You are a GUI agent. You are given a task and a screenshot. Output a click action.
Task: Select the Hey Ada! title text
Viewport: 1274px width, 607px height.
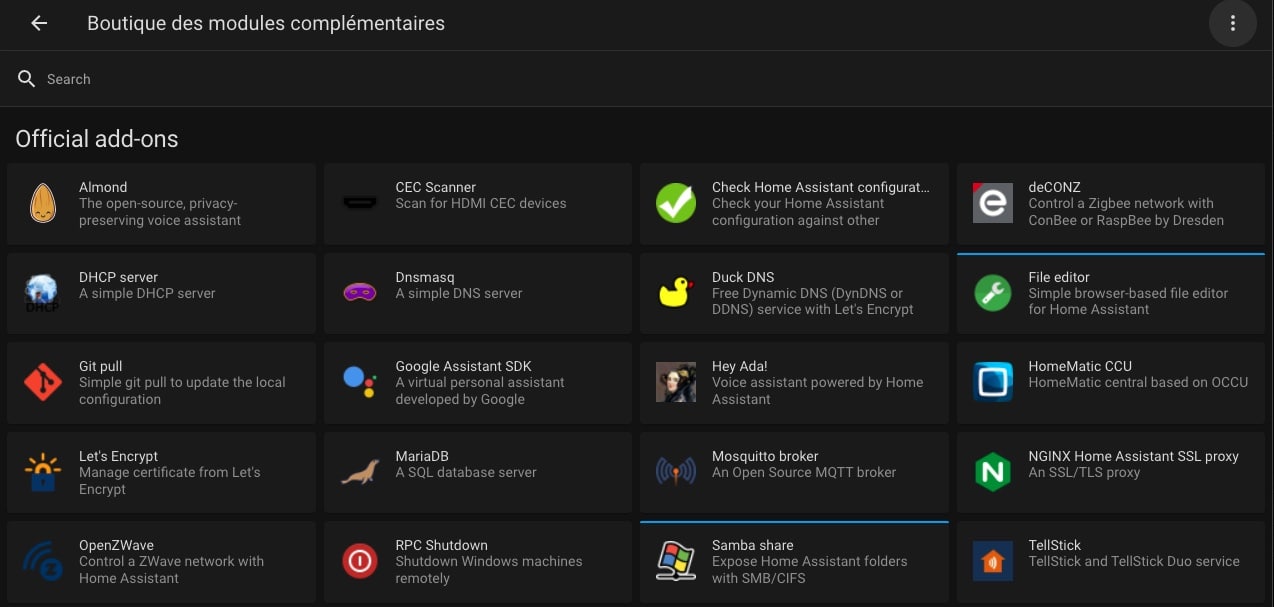740,366
